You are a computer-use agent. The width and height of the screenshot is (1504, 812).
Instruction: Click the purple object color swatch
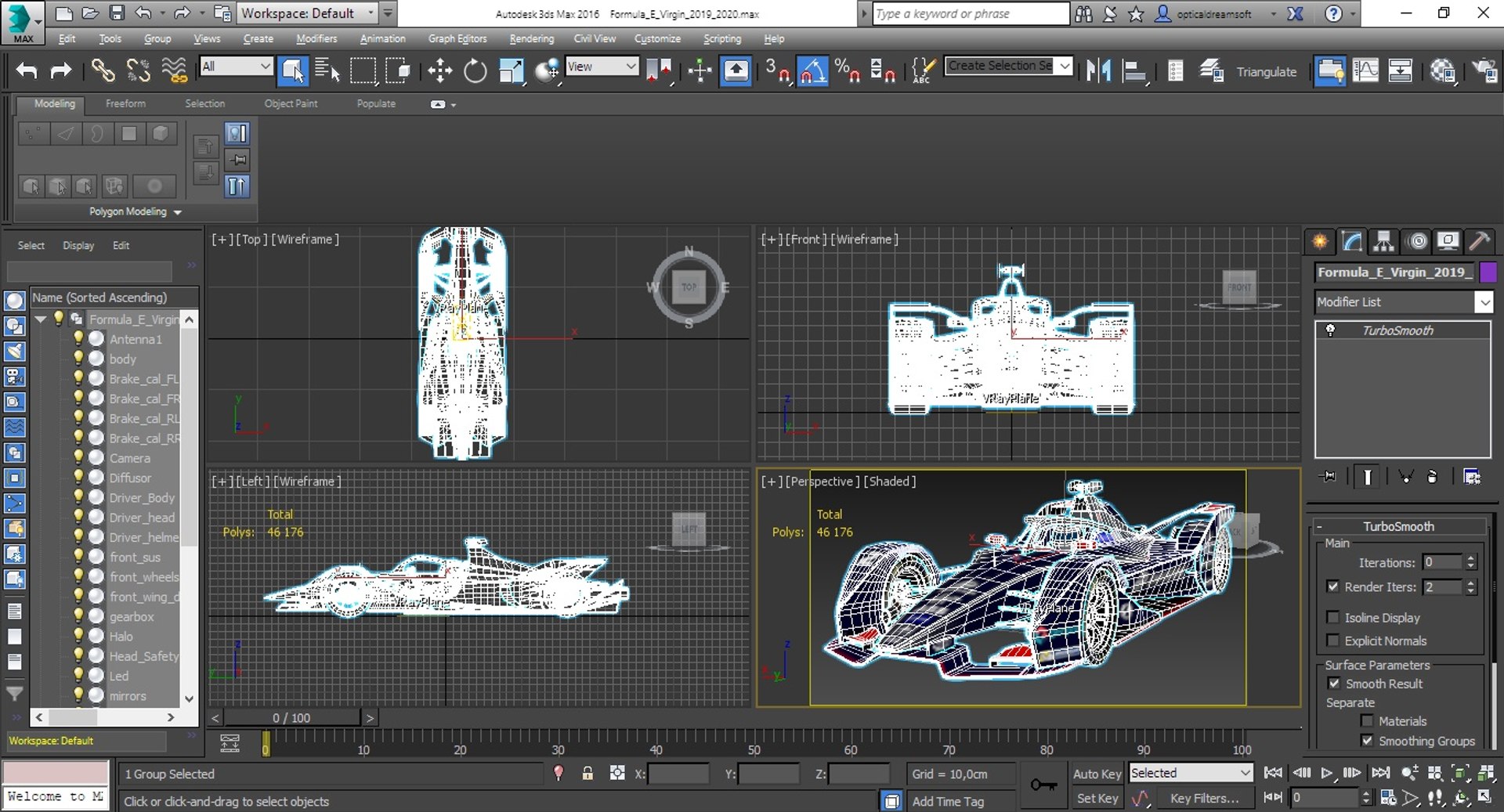(x=1488, y=272)
